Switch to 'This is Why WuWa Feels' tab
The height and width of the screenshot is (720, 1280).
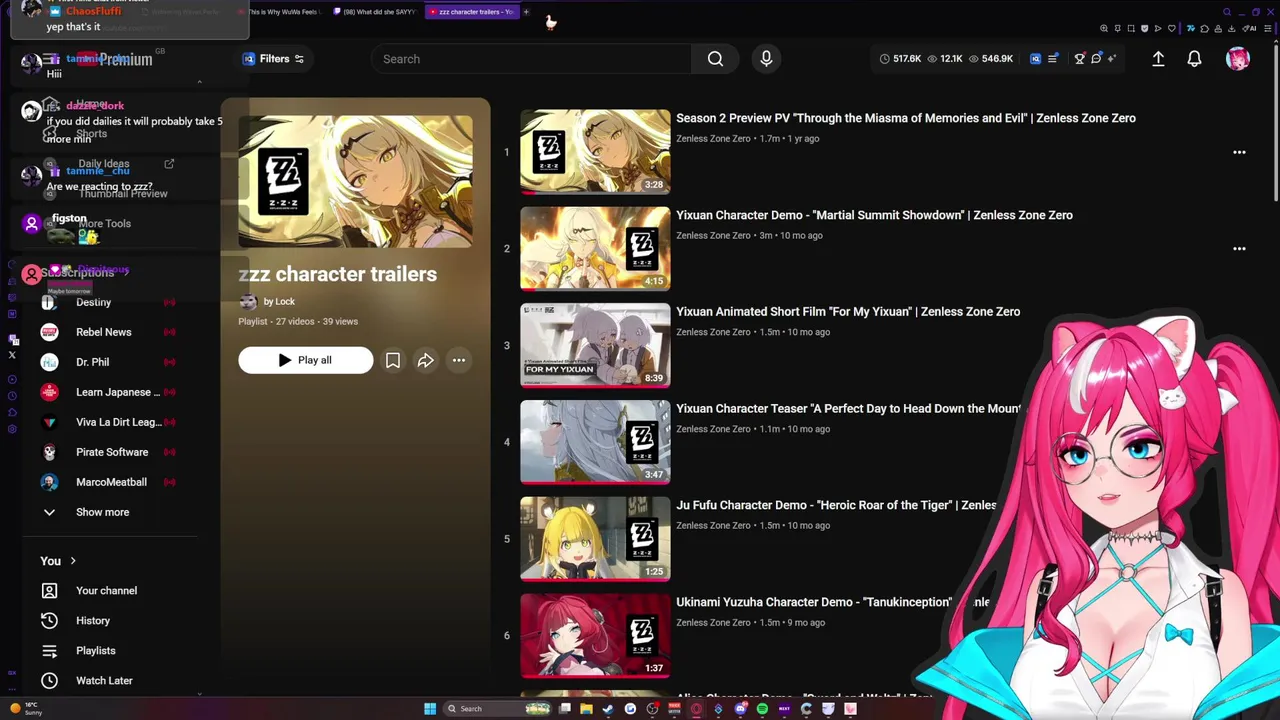[x=283, y=12]
